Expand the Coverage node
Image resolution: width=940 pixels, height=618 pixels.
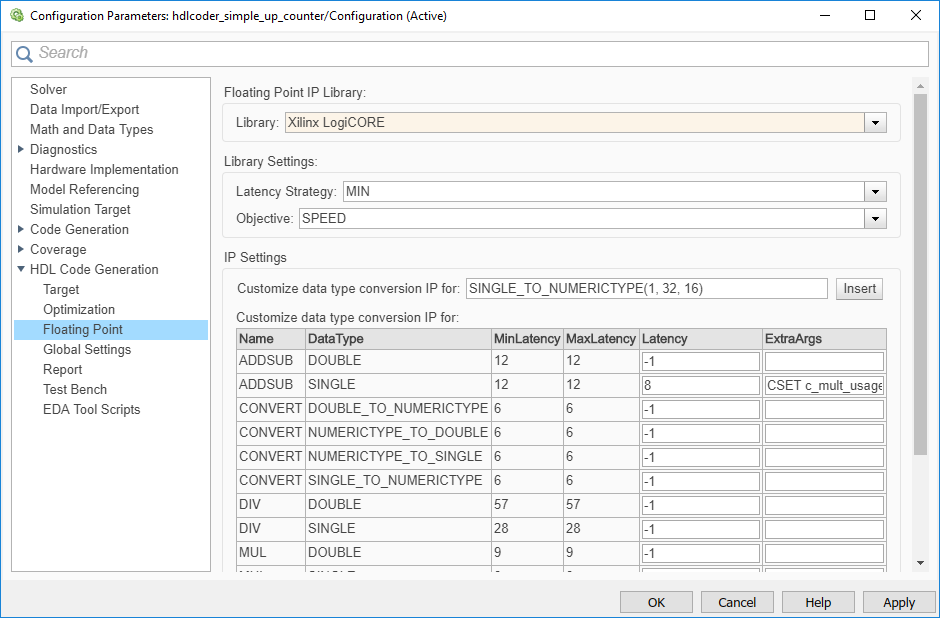point(21,249)
